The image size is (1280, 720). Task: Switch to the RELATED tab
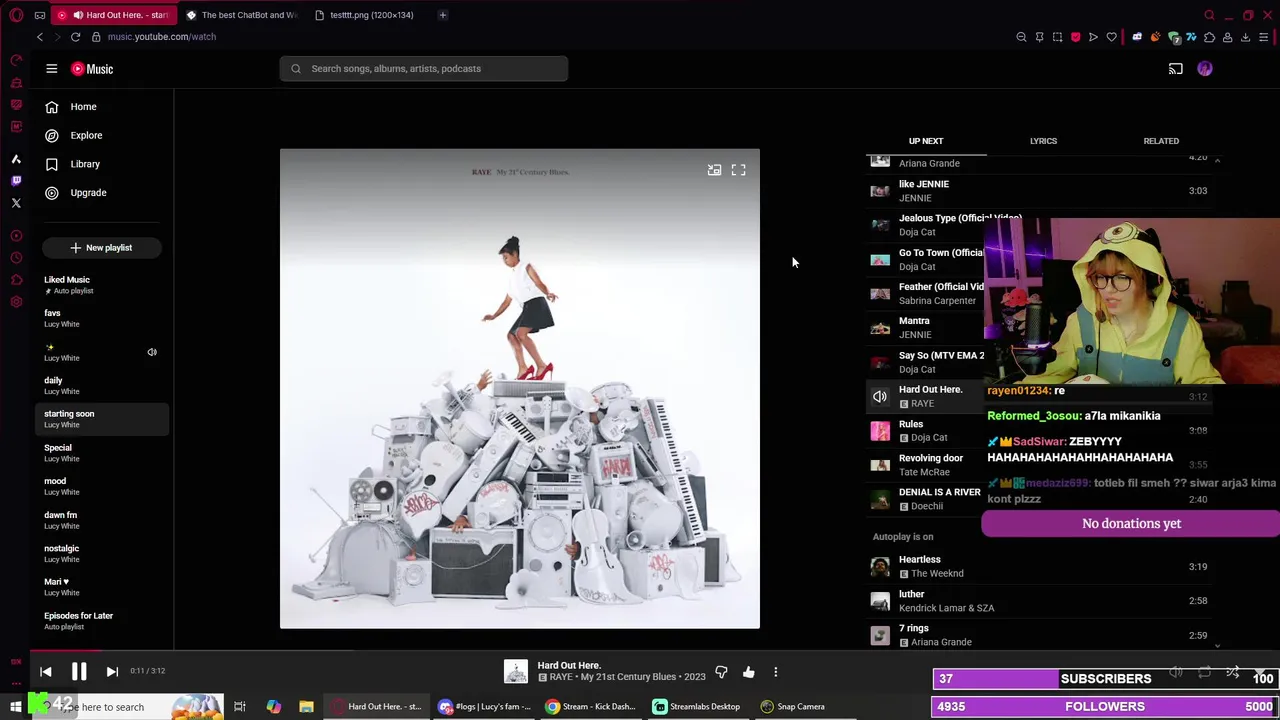tap(1161, 141)
